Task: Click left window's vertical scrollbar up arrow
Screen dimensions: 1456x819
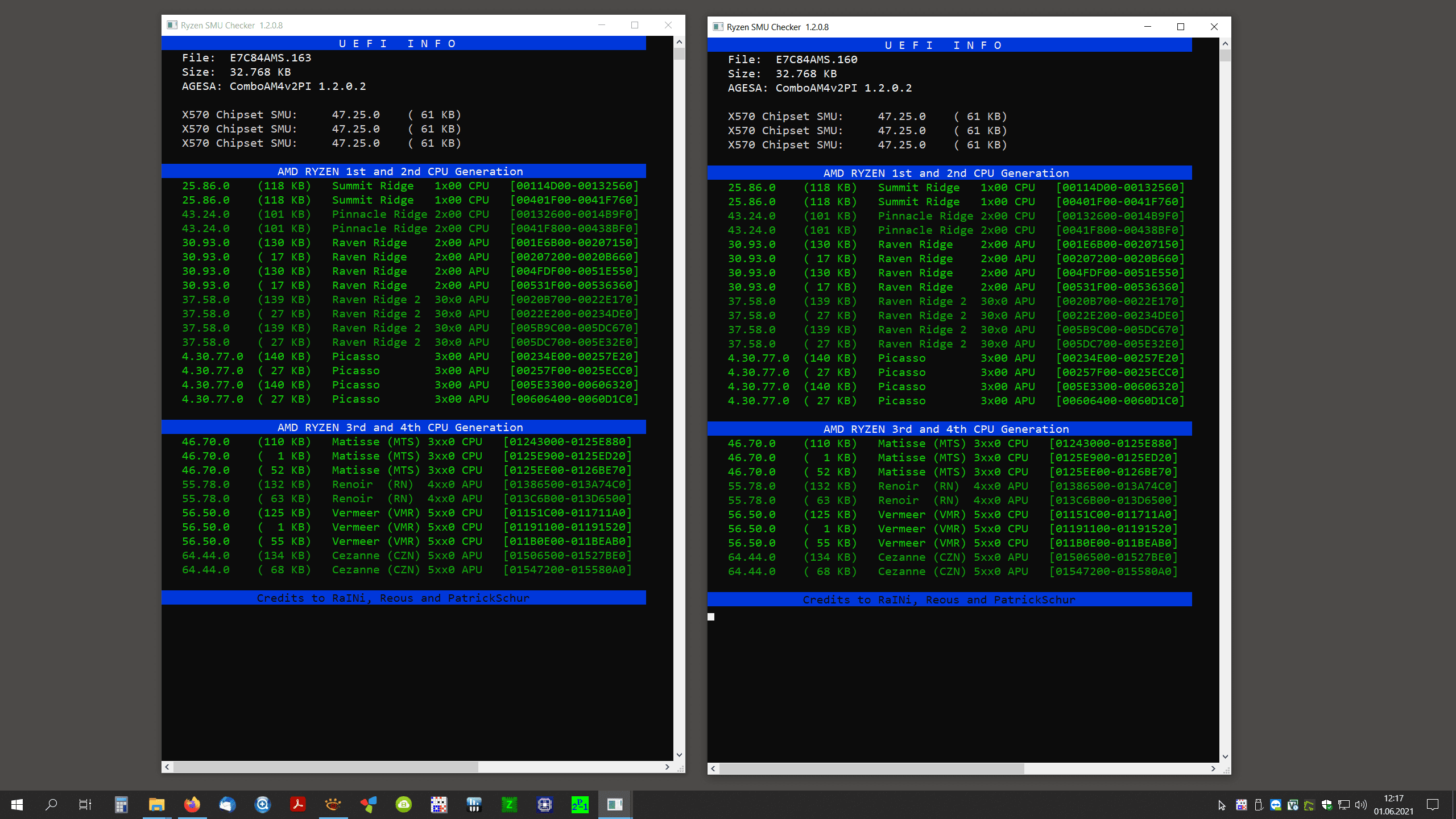Action: (x=679, y=42)
